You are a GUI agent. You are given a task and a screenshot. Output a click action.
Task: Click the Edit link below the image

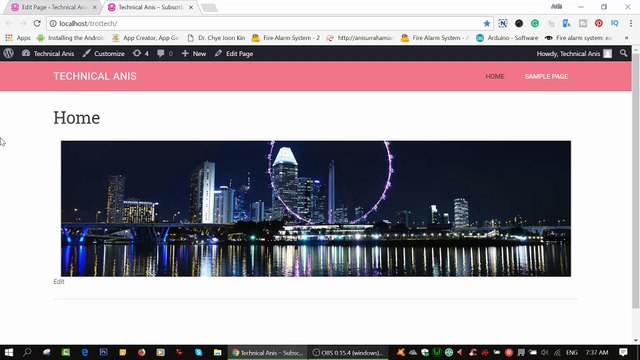pyautogui.click(x=59, y=282)
